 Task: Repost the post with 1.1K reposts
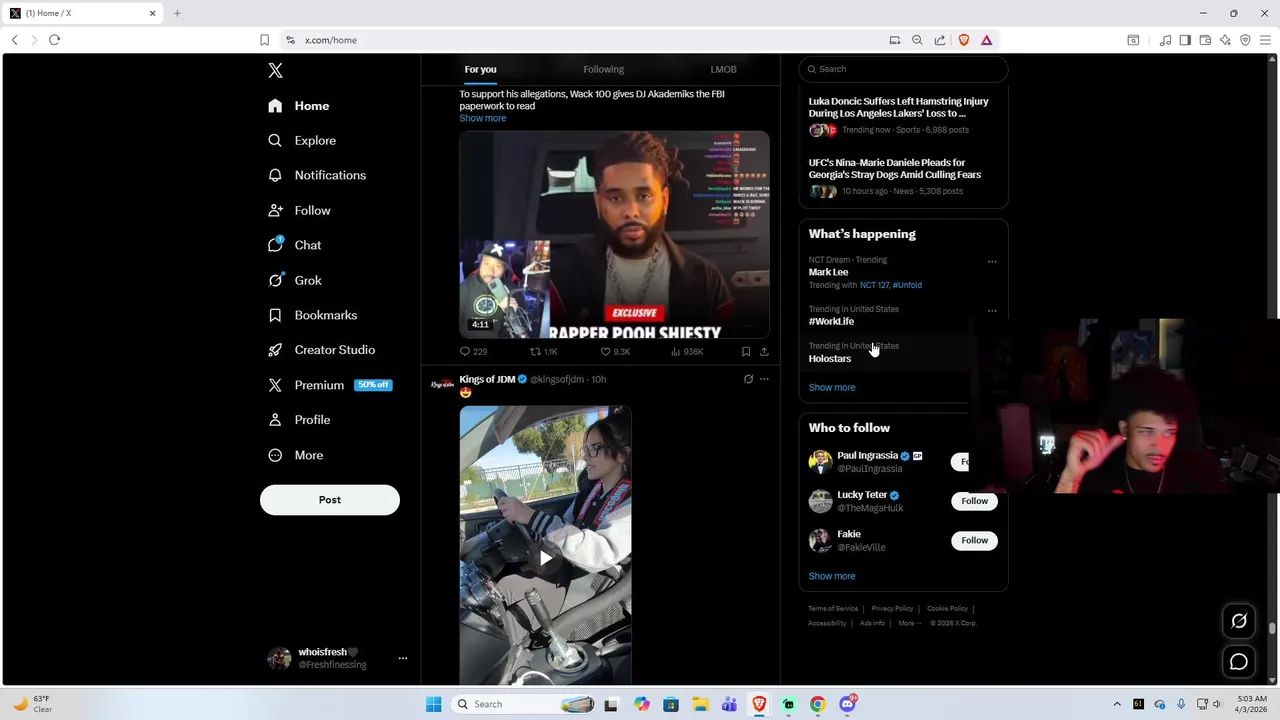(x=543, y=352)
